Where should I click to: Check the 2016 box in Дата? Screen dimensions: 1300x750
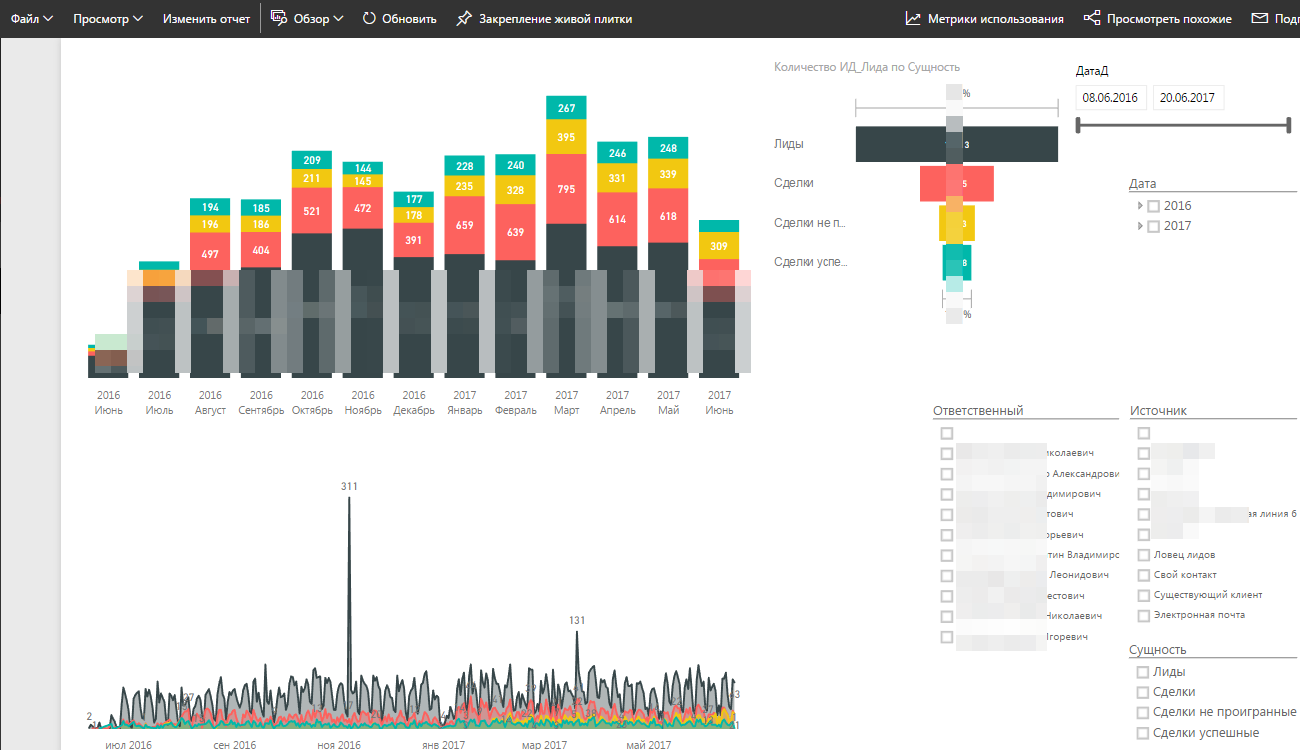(x=1154, y=206)
